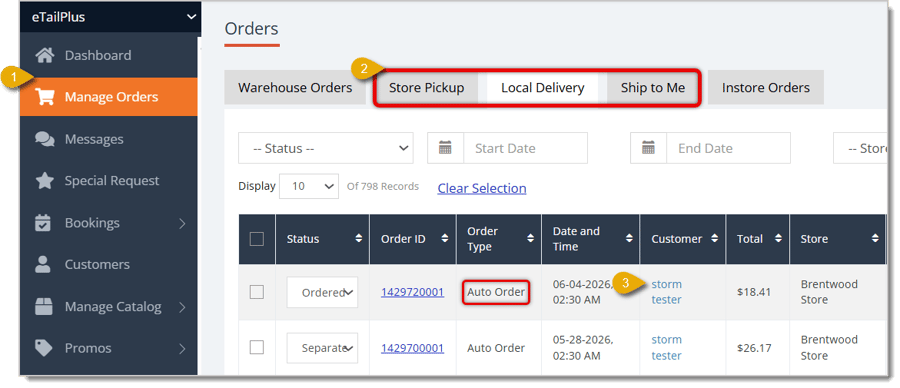Click Brentwood Store in the $26.17 row
The width and height of the screenshot is (900, 388).
point(829,348)
